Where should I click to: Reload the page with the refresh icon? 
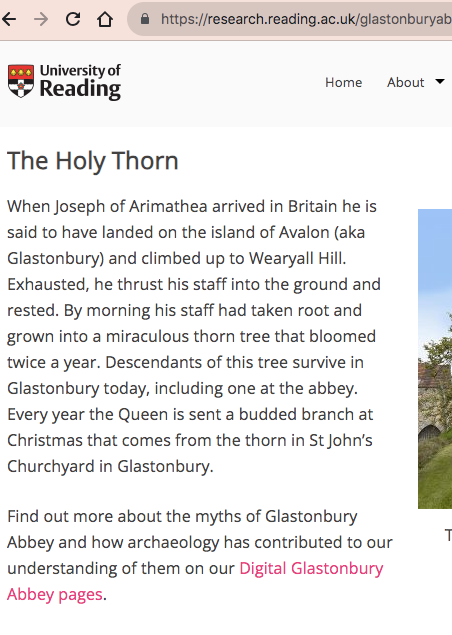click(73, 19)
